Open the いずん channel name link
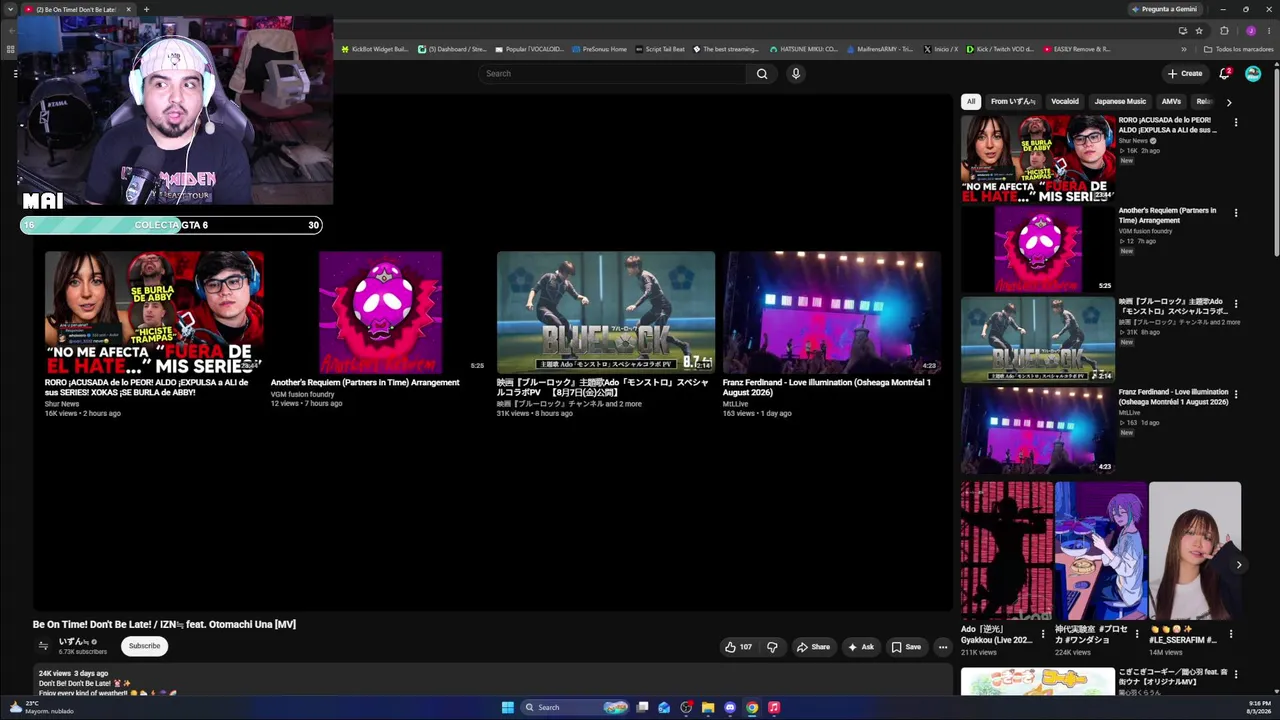 pyautogui.click(x=75, y=642)
